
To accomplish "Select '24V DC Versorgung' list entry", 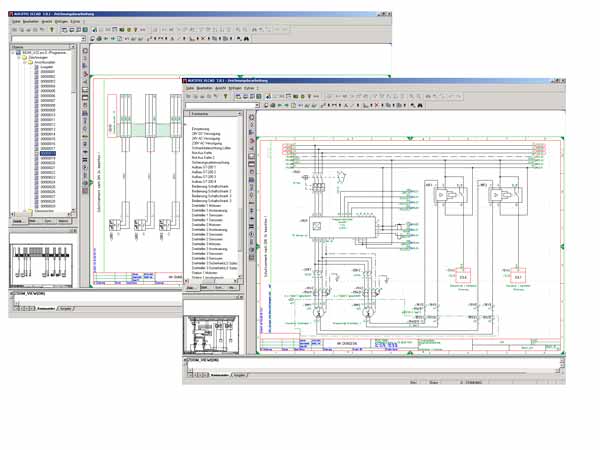I will pos(206,134).
